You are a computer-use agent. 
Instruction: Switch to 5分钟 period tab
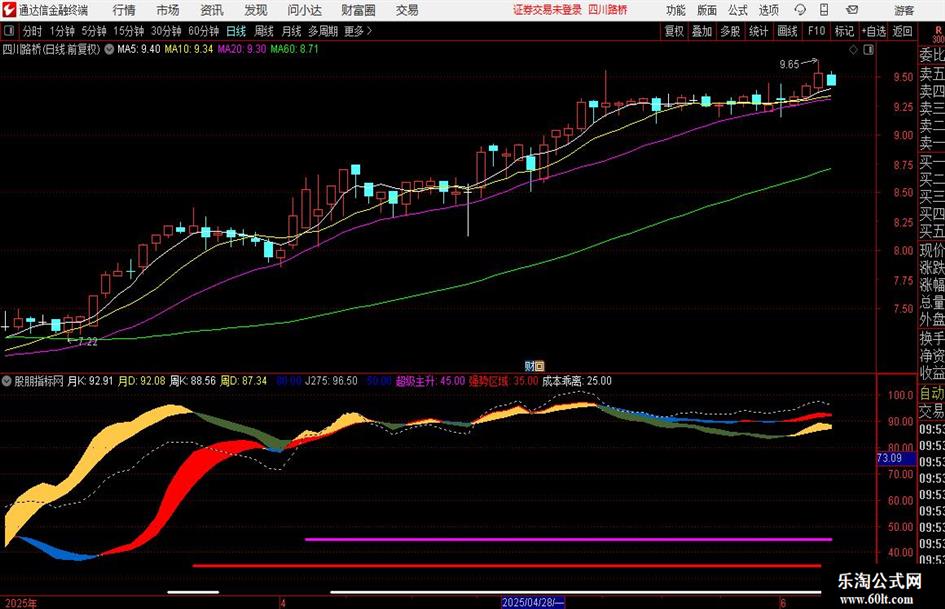[93, 31]
